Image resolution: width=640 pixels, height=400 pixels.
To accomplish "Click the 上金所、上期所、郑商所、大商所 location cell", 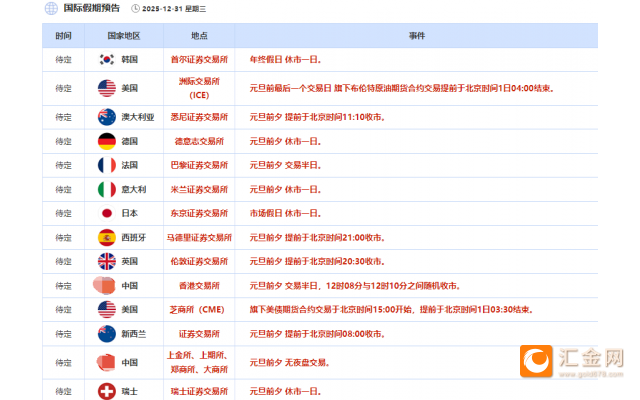I will point(199,362).
